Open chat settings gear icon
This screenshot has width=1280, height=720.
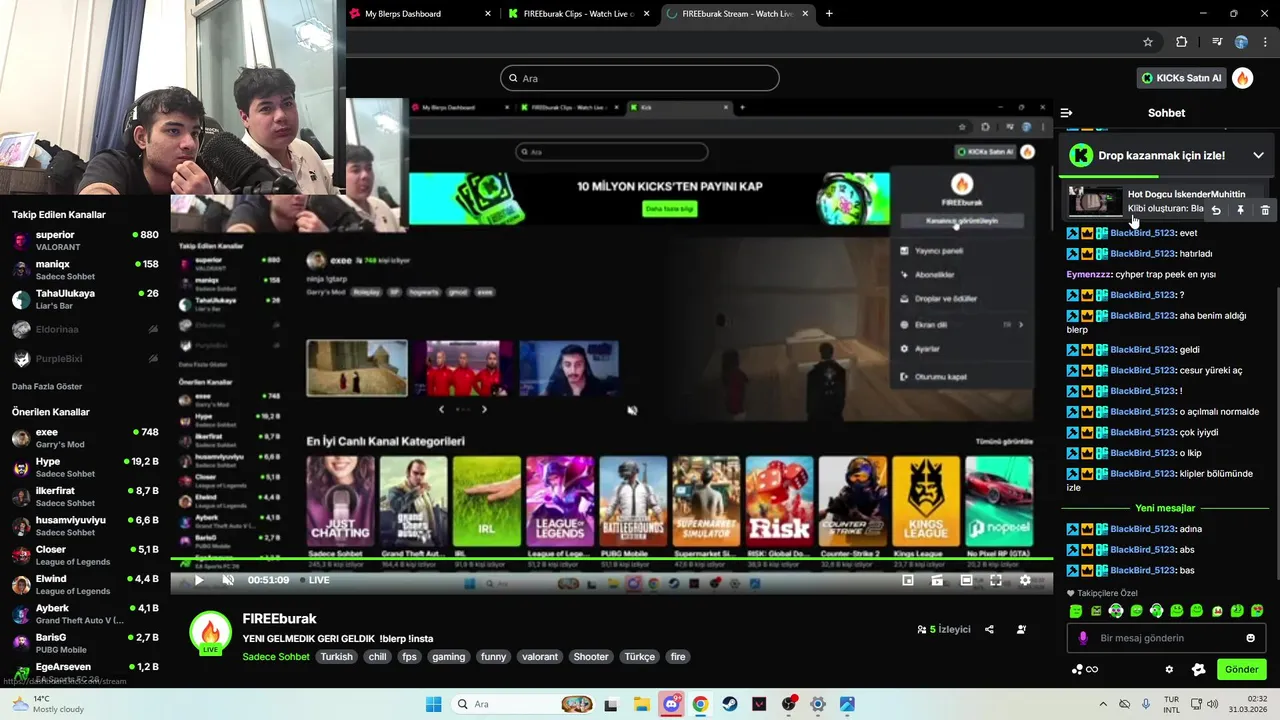pos(1169,669)
